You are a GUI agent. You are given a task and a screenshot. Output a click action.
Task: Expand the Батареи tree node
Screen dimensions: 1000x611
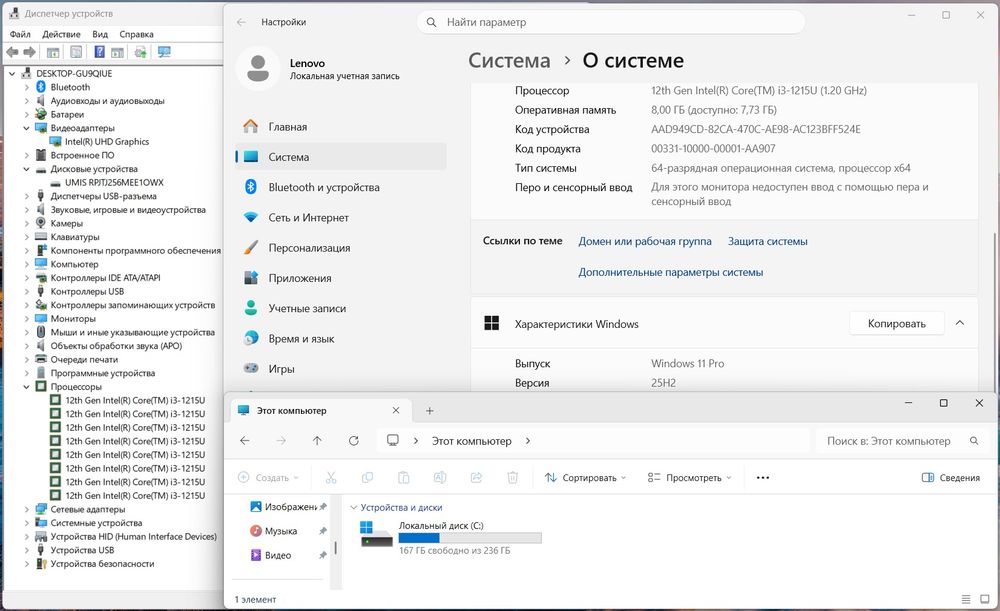pyautogui.click(x=26, y=114)
